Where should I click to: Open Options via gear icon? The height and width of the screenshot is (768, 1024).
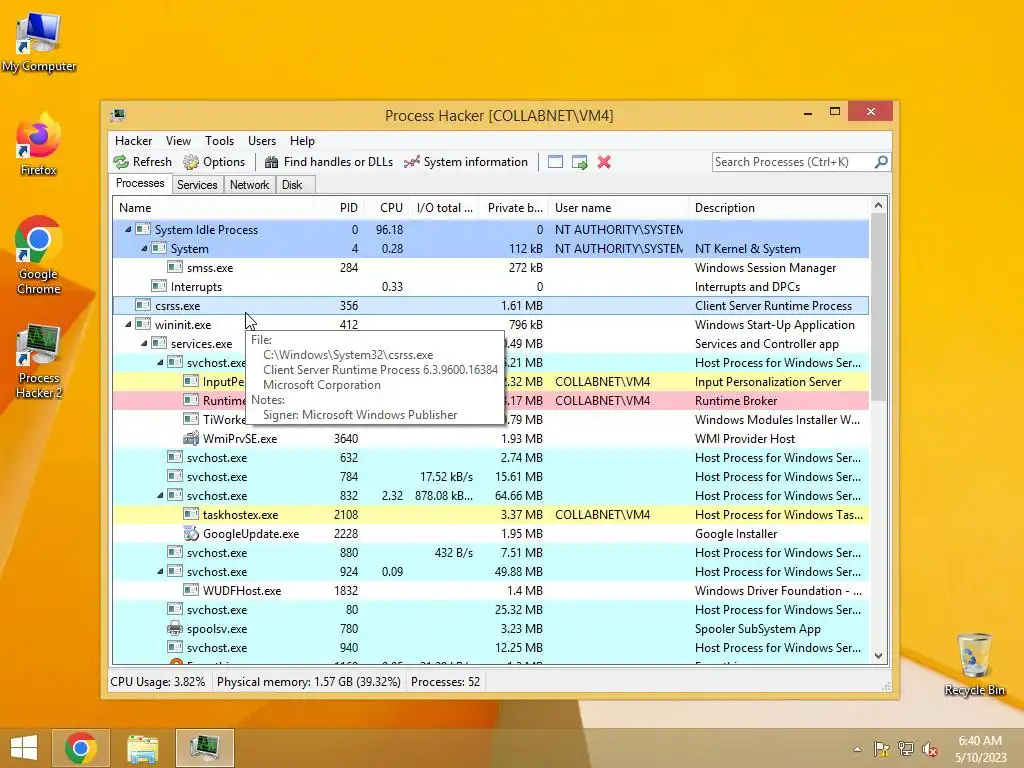[x=191, y=162]
